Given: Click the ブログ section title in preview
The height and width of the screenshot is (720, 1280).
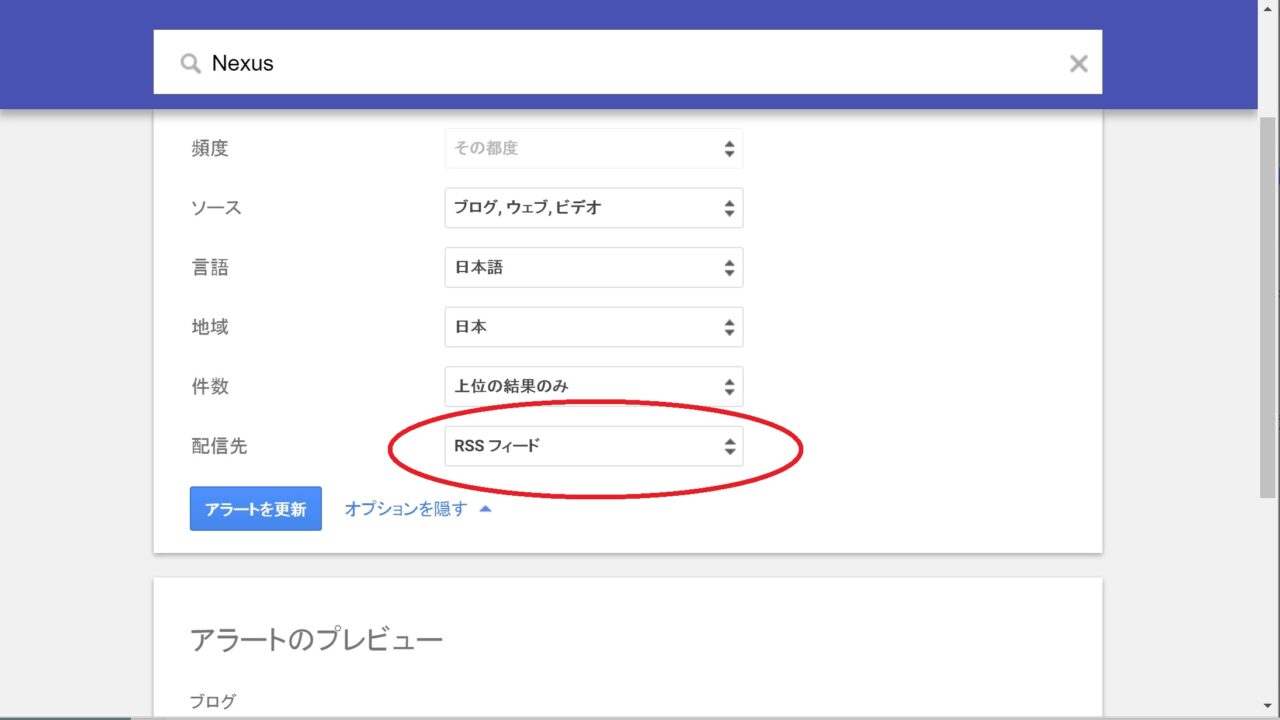Looking at the screenshot, I should 213,701.
